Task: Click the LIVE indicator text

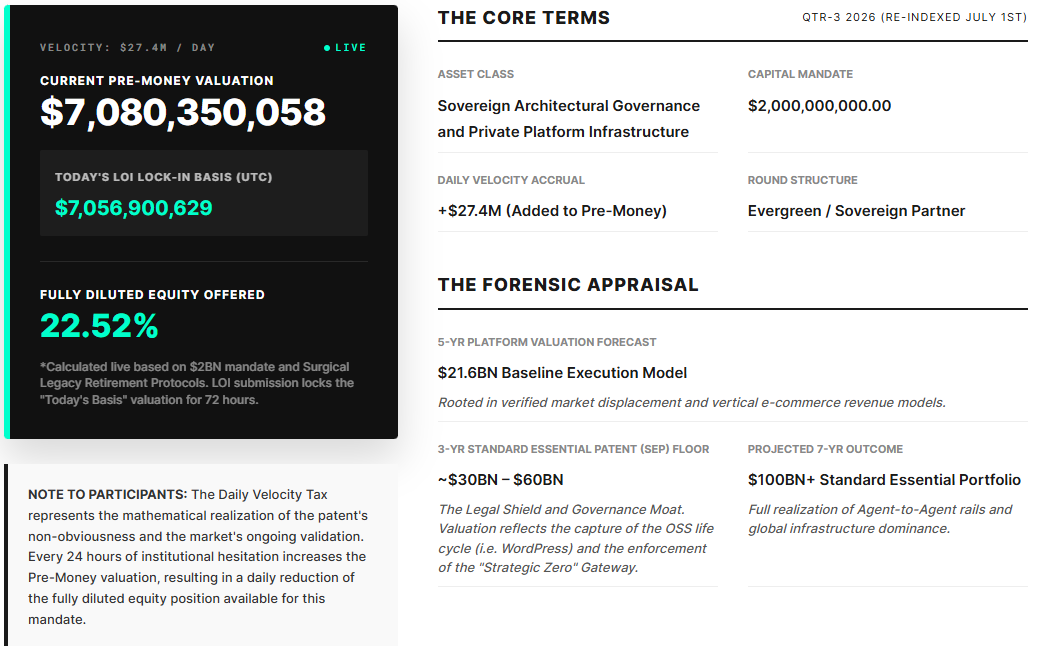Action: click(351, 48)
